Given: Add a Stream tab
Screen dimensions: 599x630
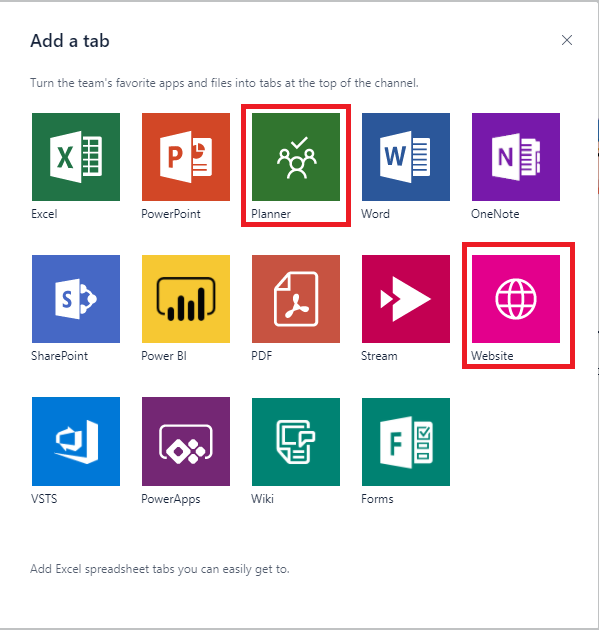Looking at the screenshot, I should [x=406, y=299].
